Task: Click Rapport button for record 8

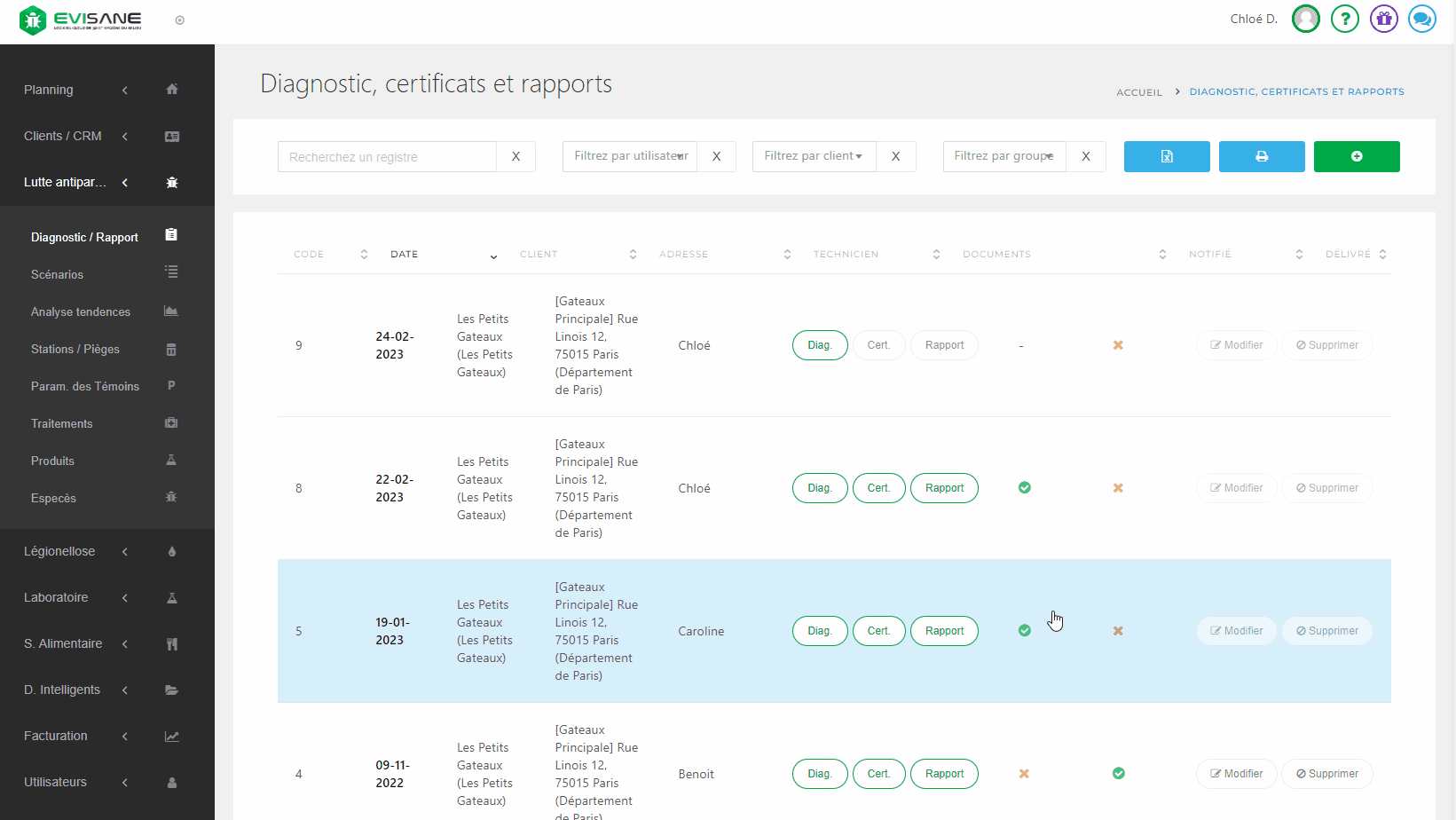Action: (944, 488)
